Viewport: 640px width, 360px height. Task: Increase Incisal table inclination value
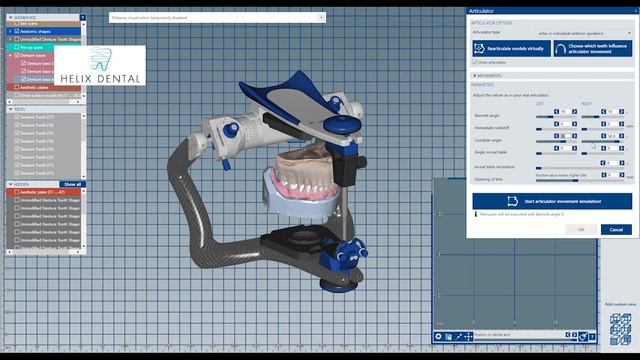coord(621,163)
